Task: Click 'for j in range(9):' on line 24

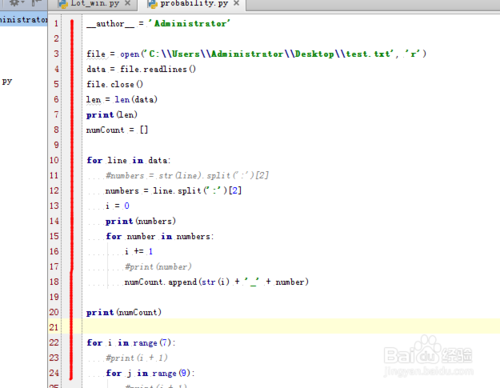Action: coord(150,373)
